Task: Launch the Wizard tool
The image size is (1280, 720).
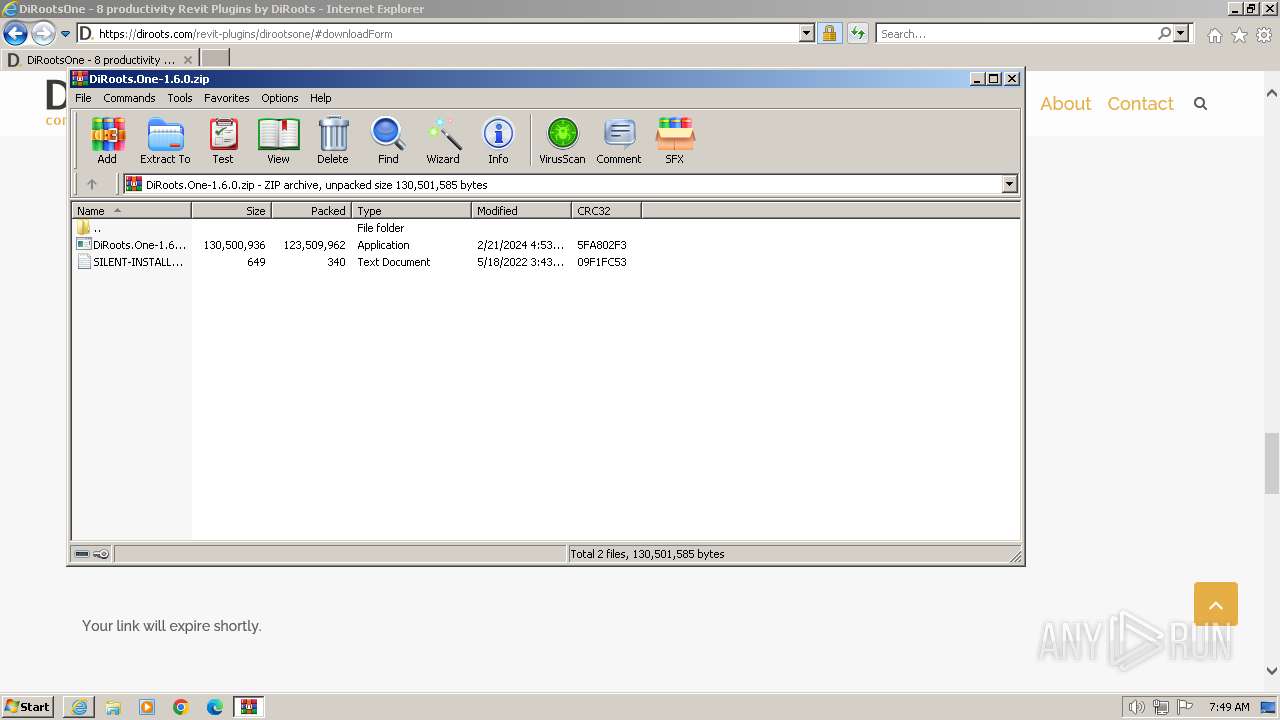Action: (x=443, y=140)
